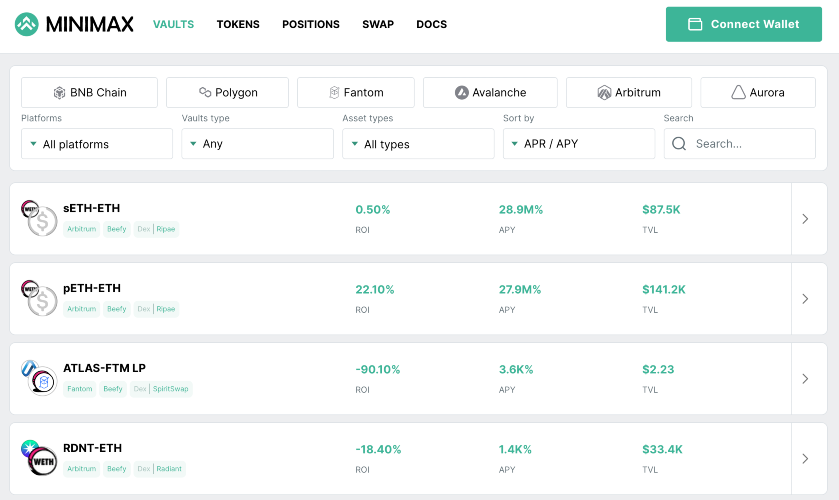Image resolution: width=839 pixels, height=500 pixels.
Task: Open the All platforms dropdown
Action: (x=97, y=143)
